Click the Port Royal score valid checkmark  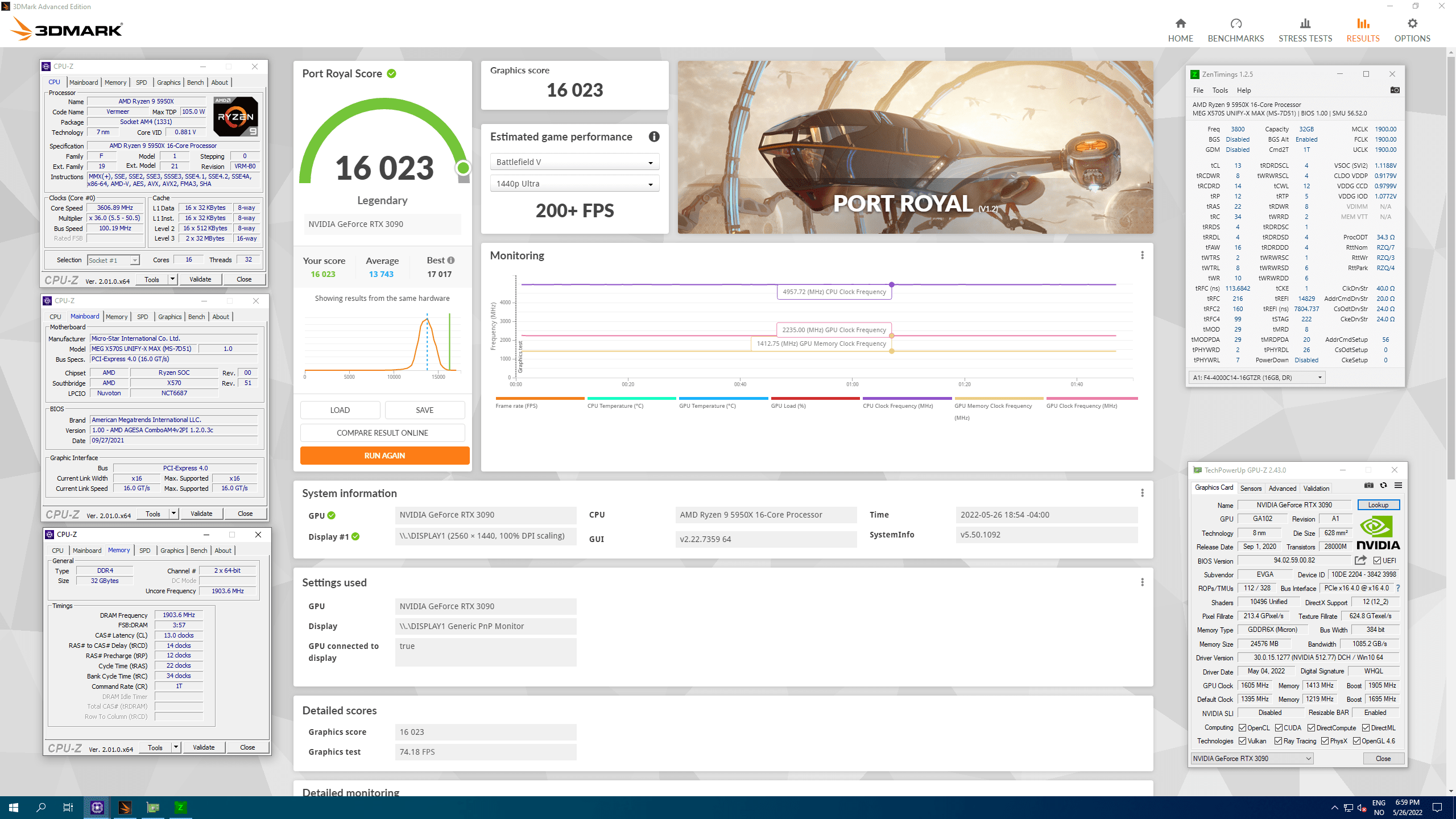pos(391,73)
